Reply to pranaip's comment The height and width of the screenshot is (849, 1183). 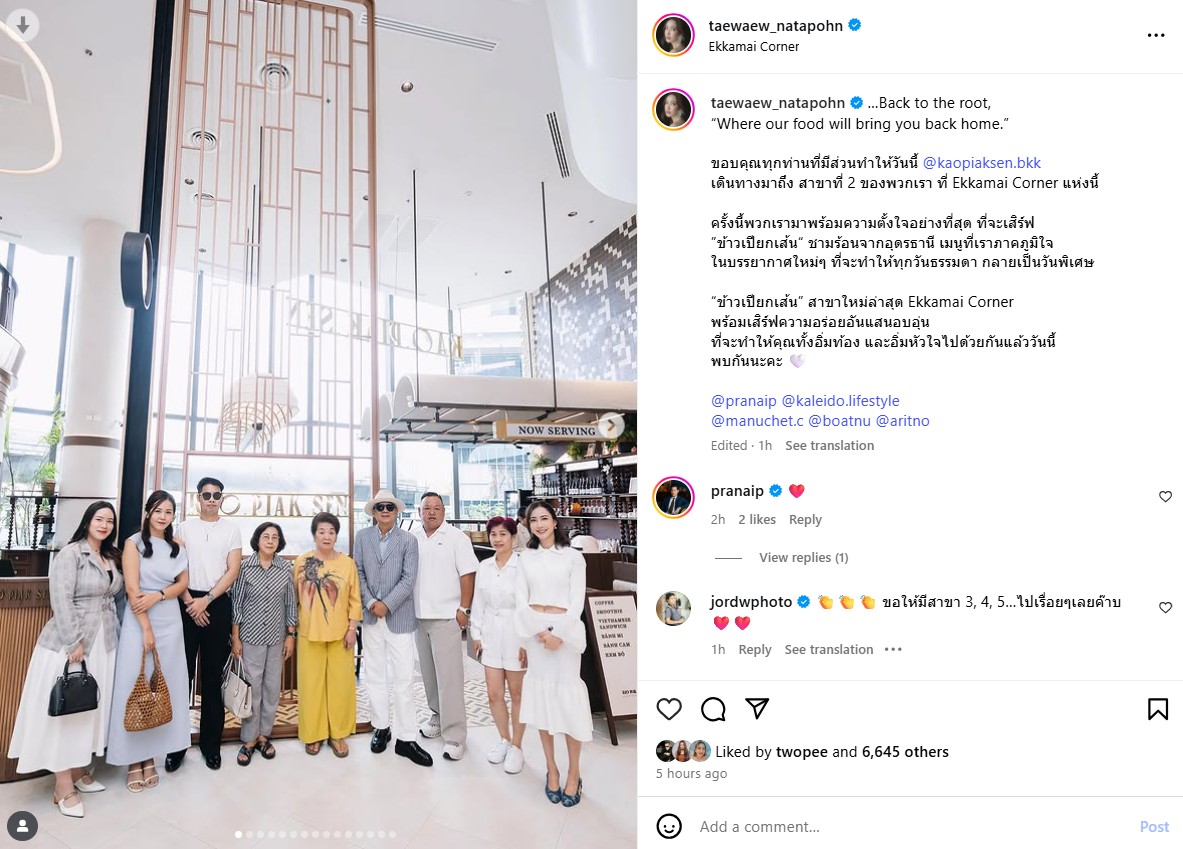(805, 520)
